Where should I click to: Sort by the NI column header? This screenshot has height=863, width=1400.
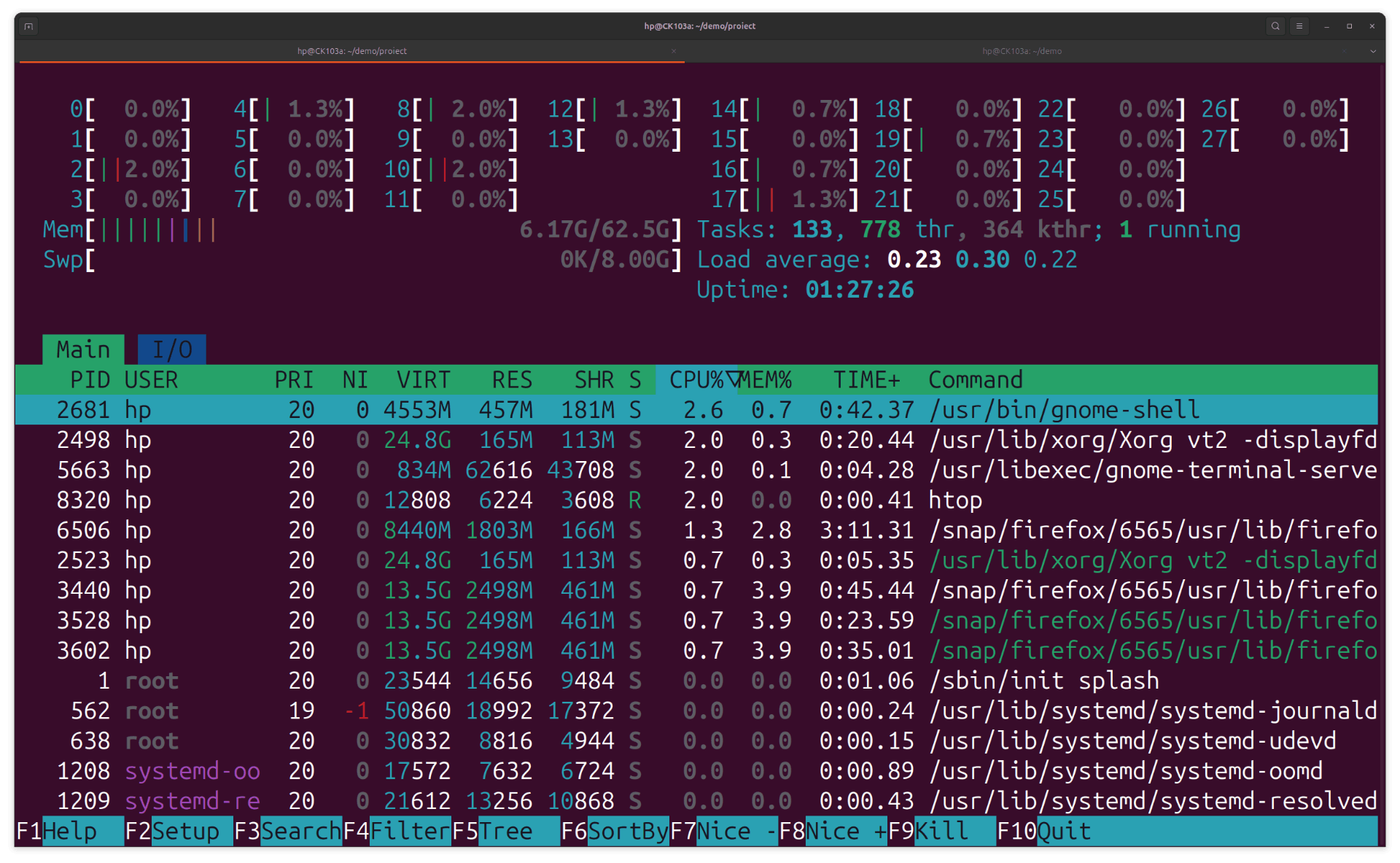355,380
